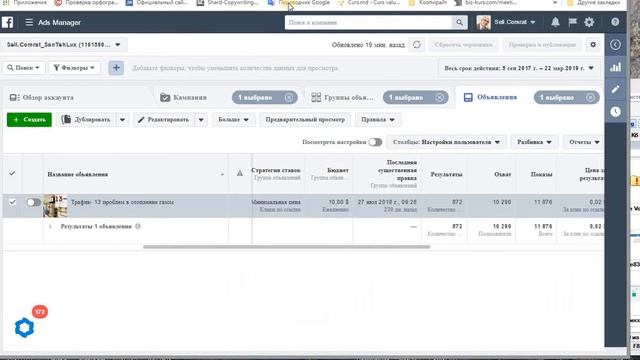Open the Columns user settings dropdown
Screen dimensions: 640x360
pos(447,142)
